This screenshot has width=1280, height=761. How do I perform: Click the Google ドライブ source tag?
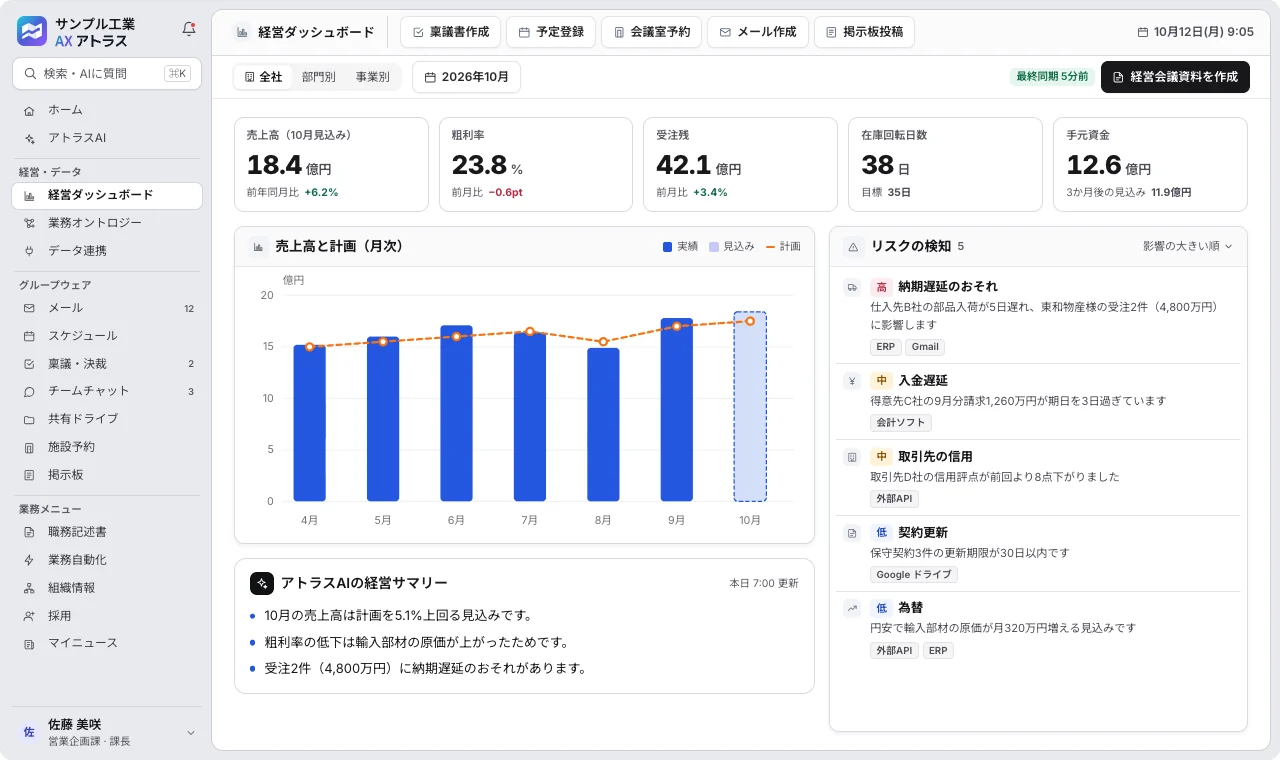(x=914, y=575)
